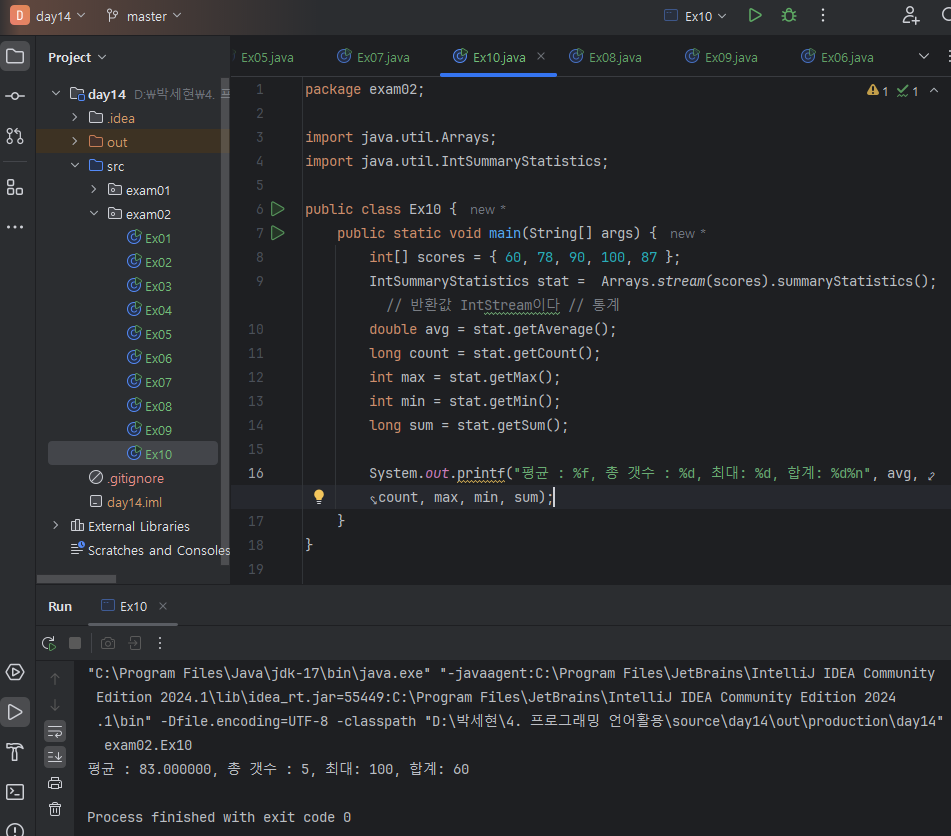Click the run gutter icon beside main method
Image resolution: width=951 pixels, height=836 pixels.
(278, 233)
